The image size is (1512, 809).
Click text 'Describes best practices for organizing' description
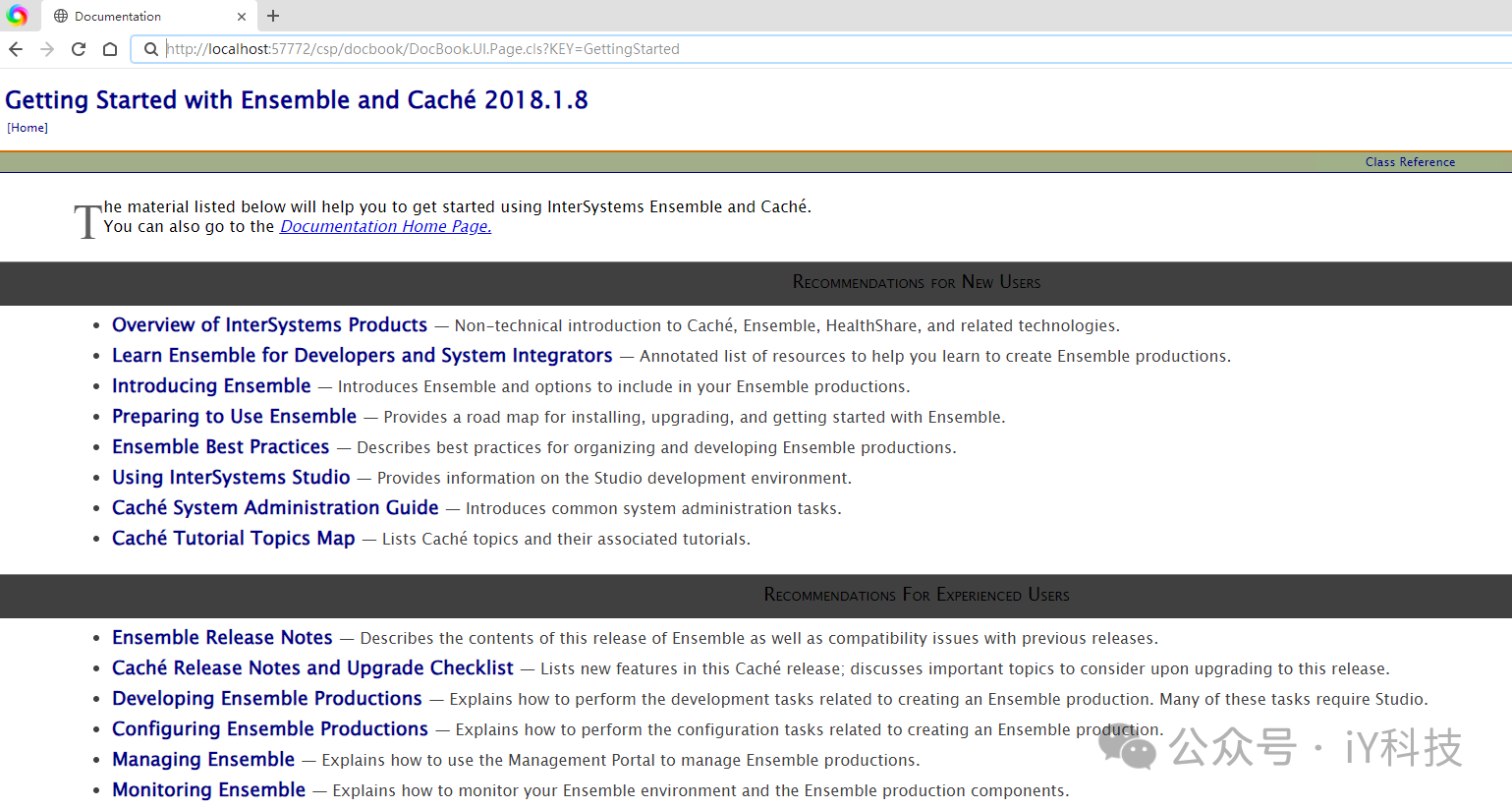pyautogui.click(x=656, y=447)
